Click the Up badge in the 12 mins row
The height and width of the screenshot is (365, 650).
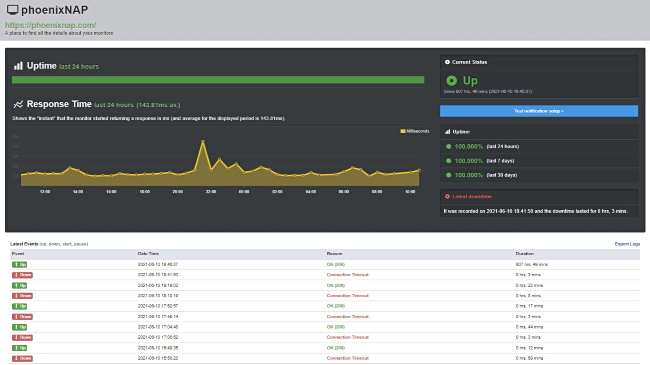coord(19,348)
